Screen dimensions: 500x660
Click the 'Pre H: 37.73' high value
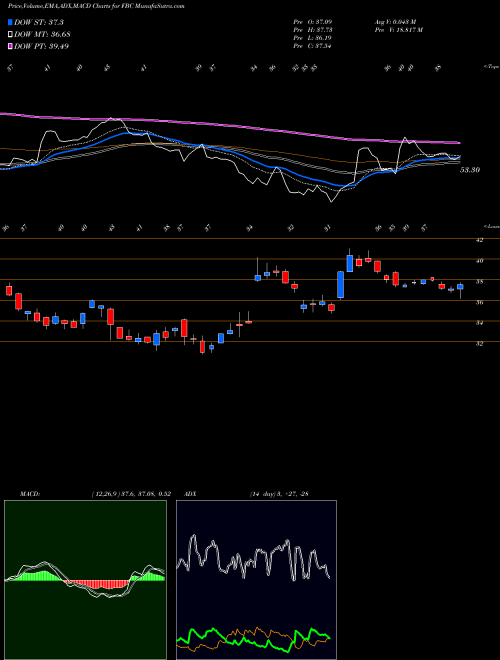click(x=312, y=30)
